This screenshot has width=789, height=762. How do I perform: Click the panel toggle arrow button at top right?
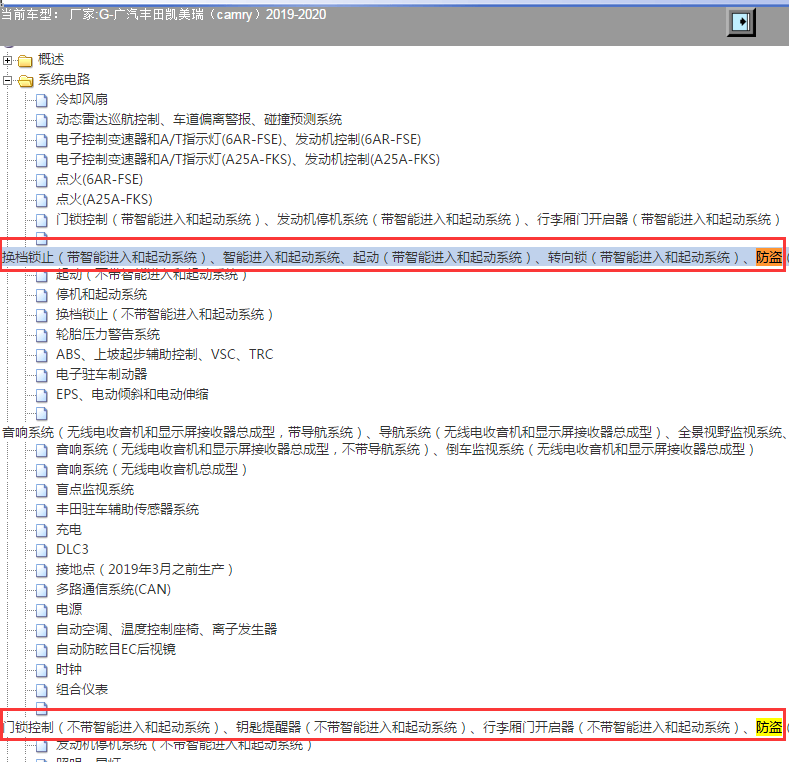(741, 22)
